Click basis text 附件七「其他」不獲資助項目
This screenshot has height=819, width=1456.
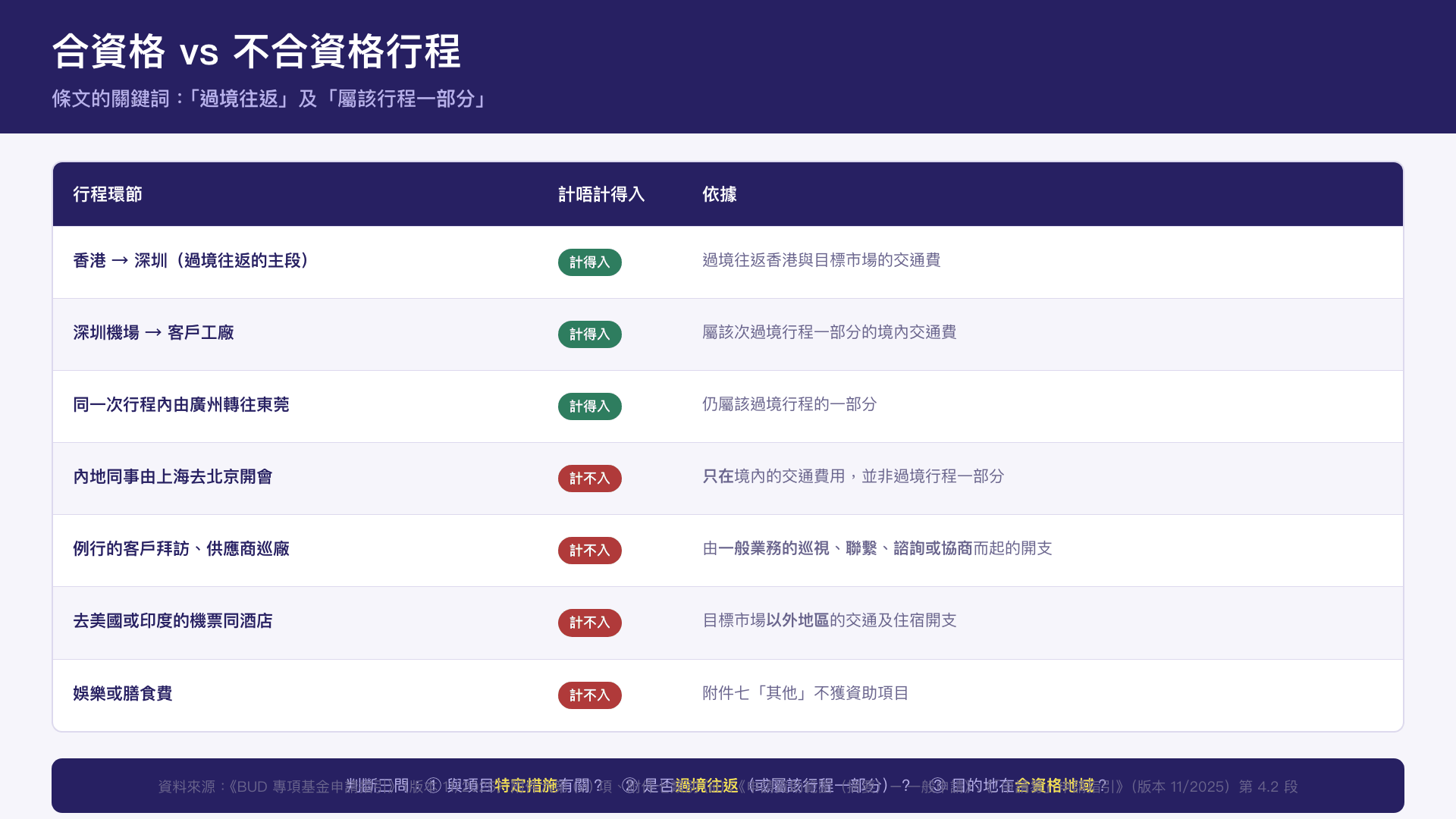click(x=805, y=693)
